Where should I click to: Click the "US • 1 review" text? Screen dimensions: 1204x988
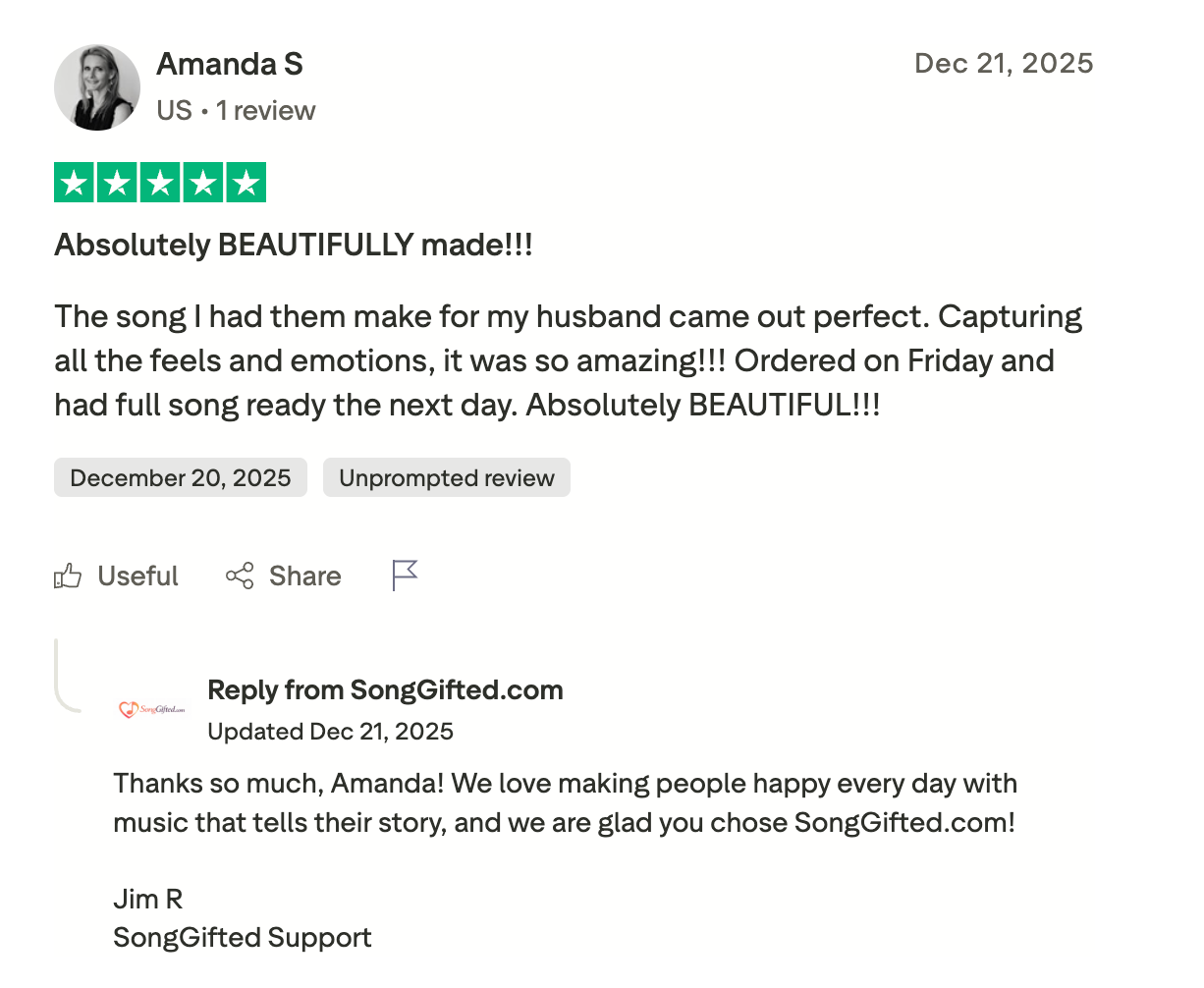tap(236, 110)
